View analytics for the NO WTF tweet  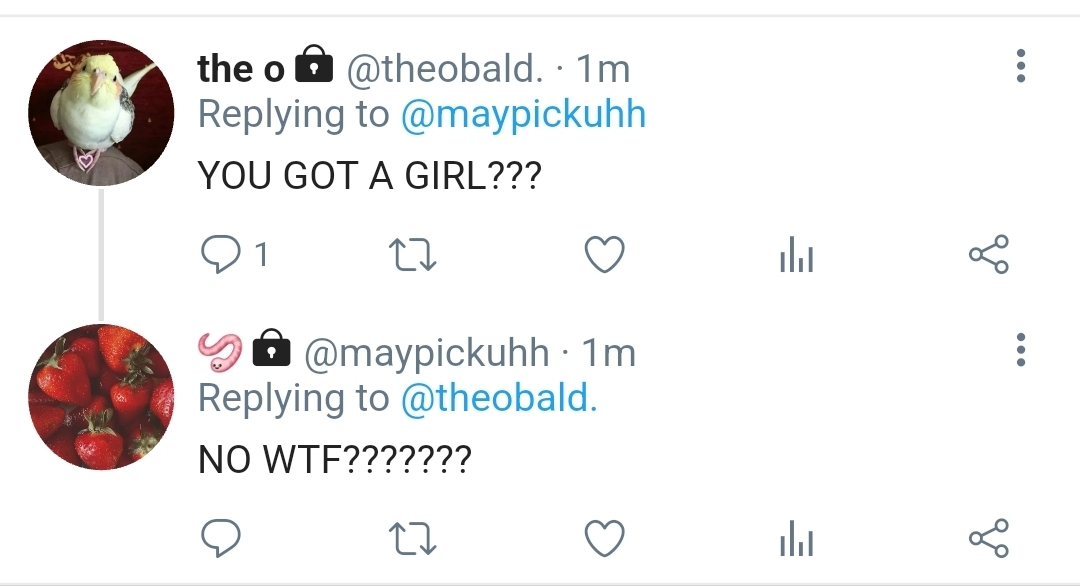(x=797, y=538)
